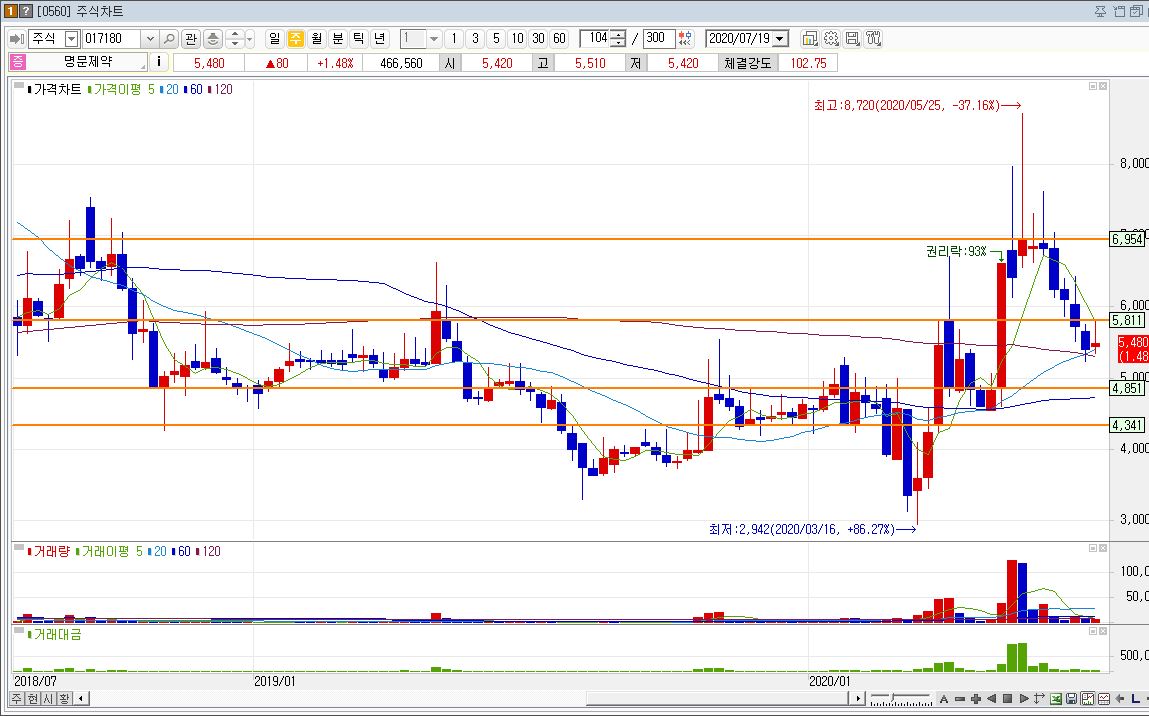
Task: Click the 'A' auto-scale icon at bottom
Action: 944,699
